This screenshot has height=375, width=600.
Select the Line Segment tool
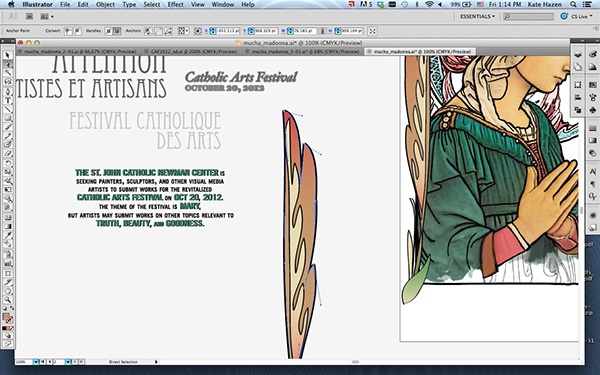point(8,109)
